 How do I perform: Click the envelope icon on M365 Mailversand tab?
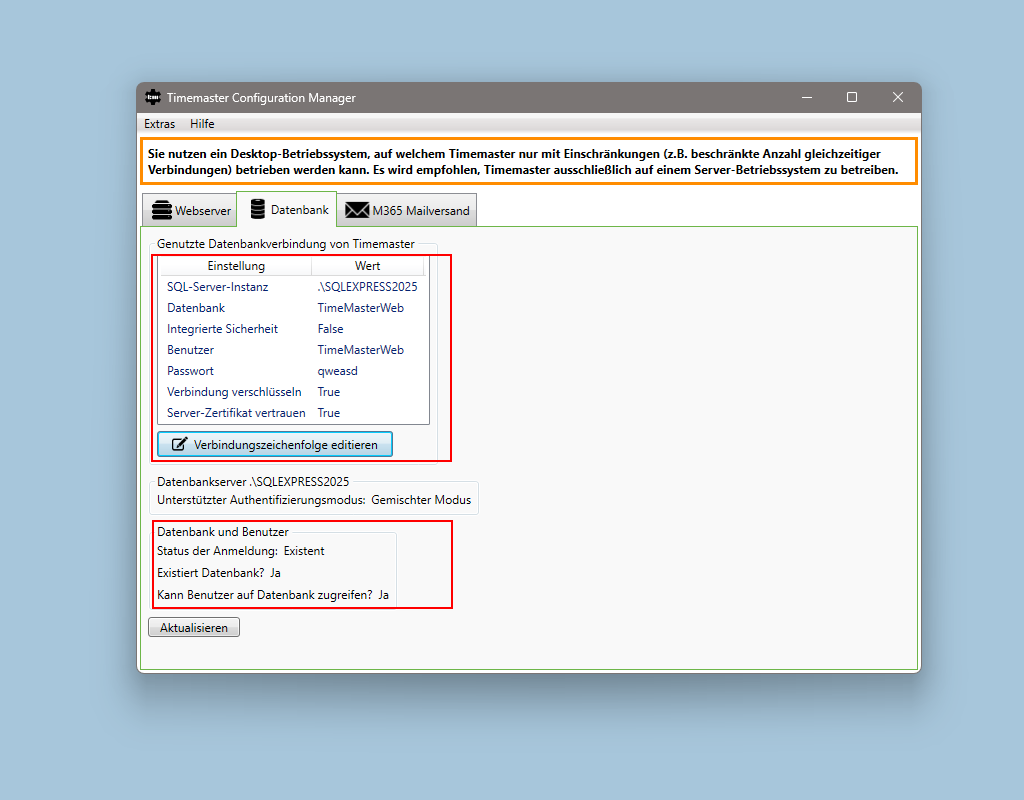coord(357,211)
